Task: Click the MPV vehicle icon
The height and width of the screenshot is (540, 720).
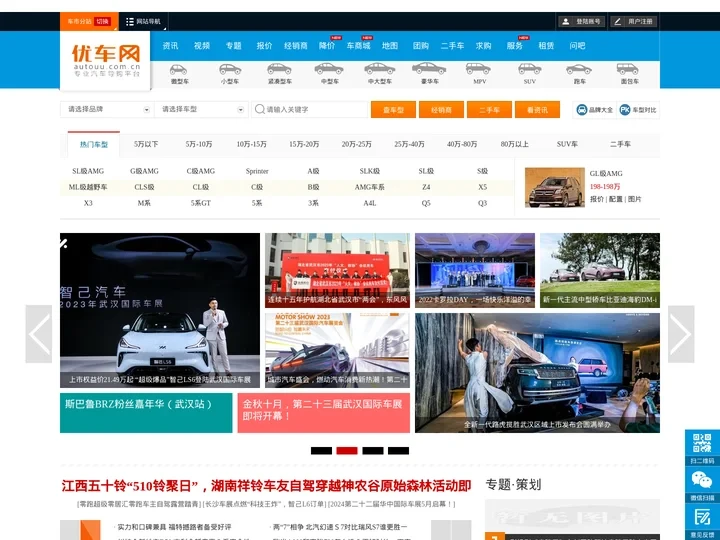Action: tap(478, 69)
